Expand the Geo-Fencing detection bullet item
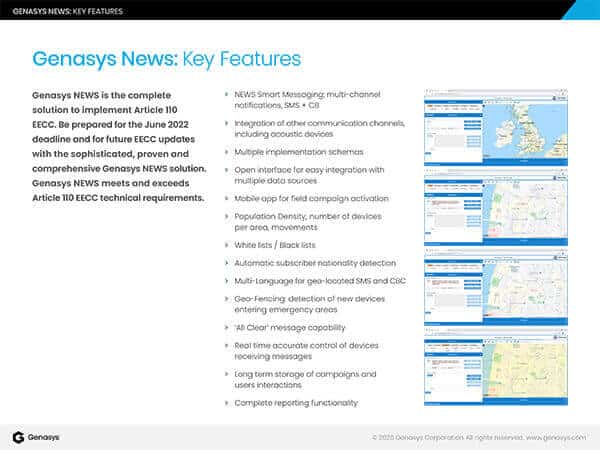The image size is (600, 450). [226, 297]
